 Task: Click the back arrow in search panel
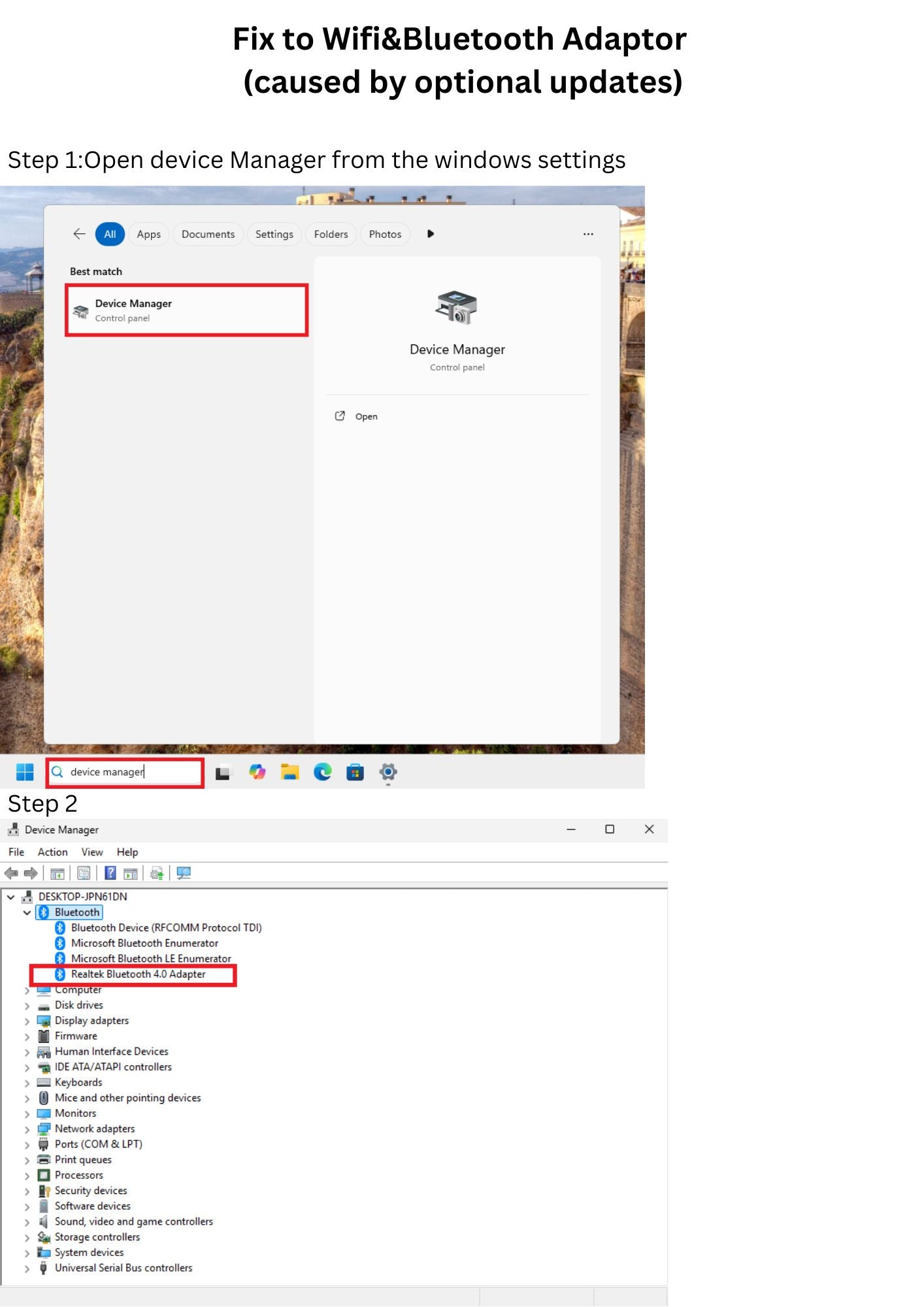(x=79, y=234)
